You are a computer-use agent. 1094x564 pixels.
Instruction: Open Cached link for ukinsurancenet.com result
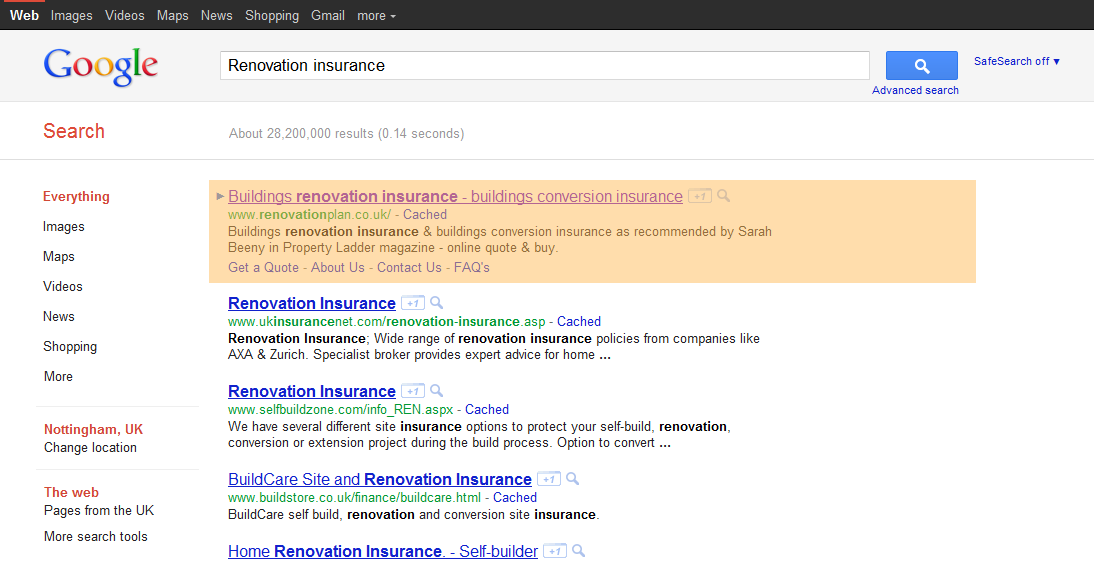(x=578, y=322)
